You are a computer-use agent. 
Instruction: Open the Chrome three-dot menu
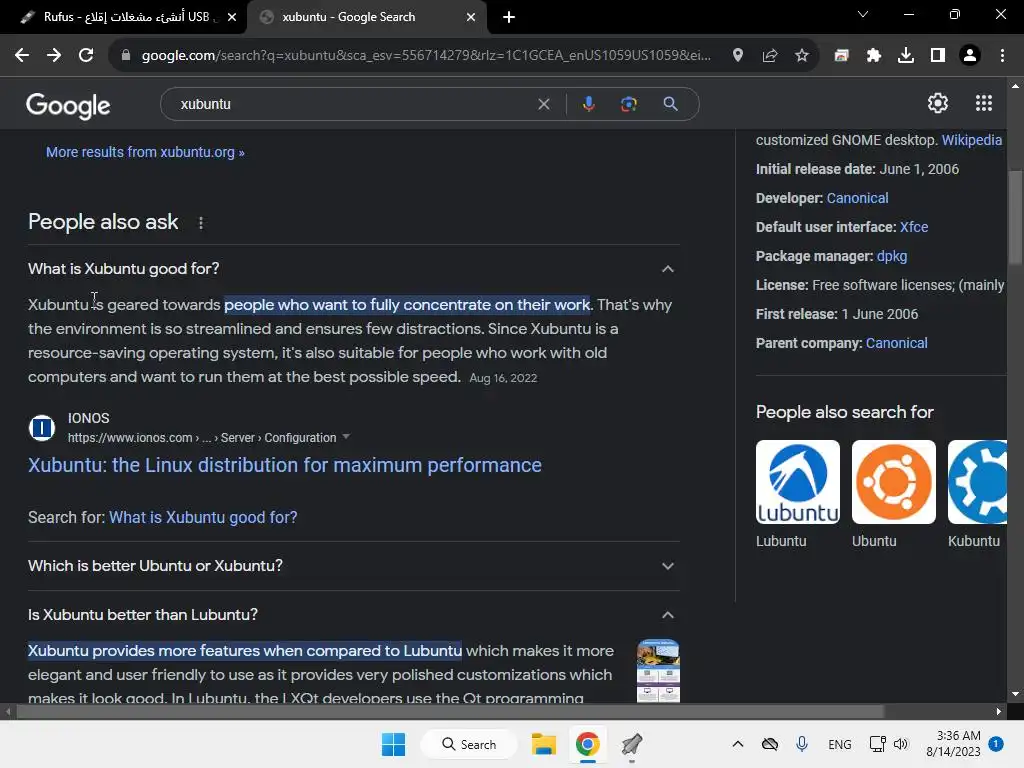1002,56
